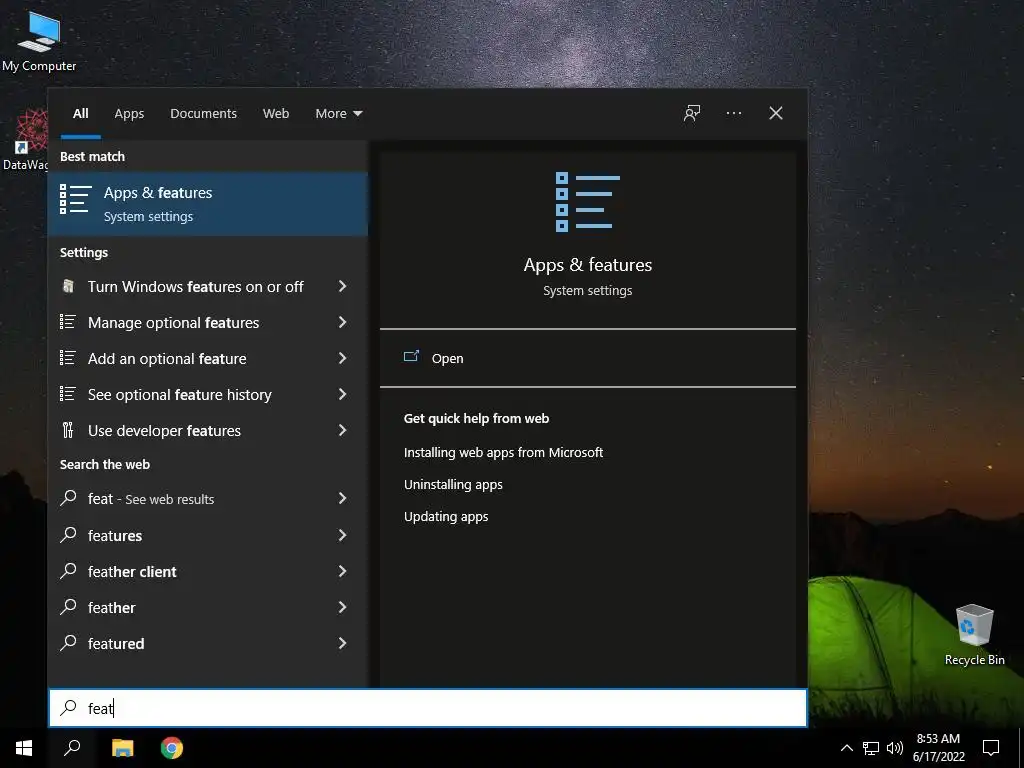Expand arrow for 'feat - See web results'

(342, 498)
